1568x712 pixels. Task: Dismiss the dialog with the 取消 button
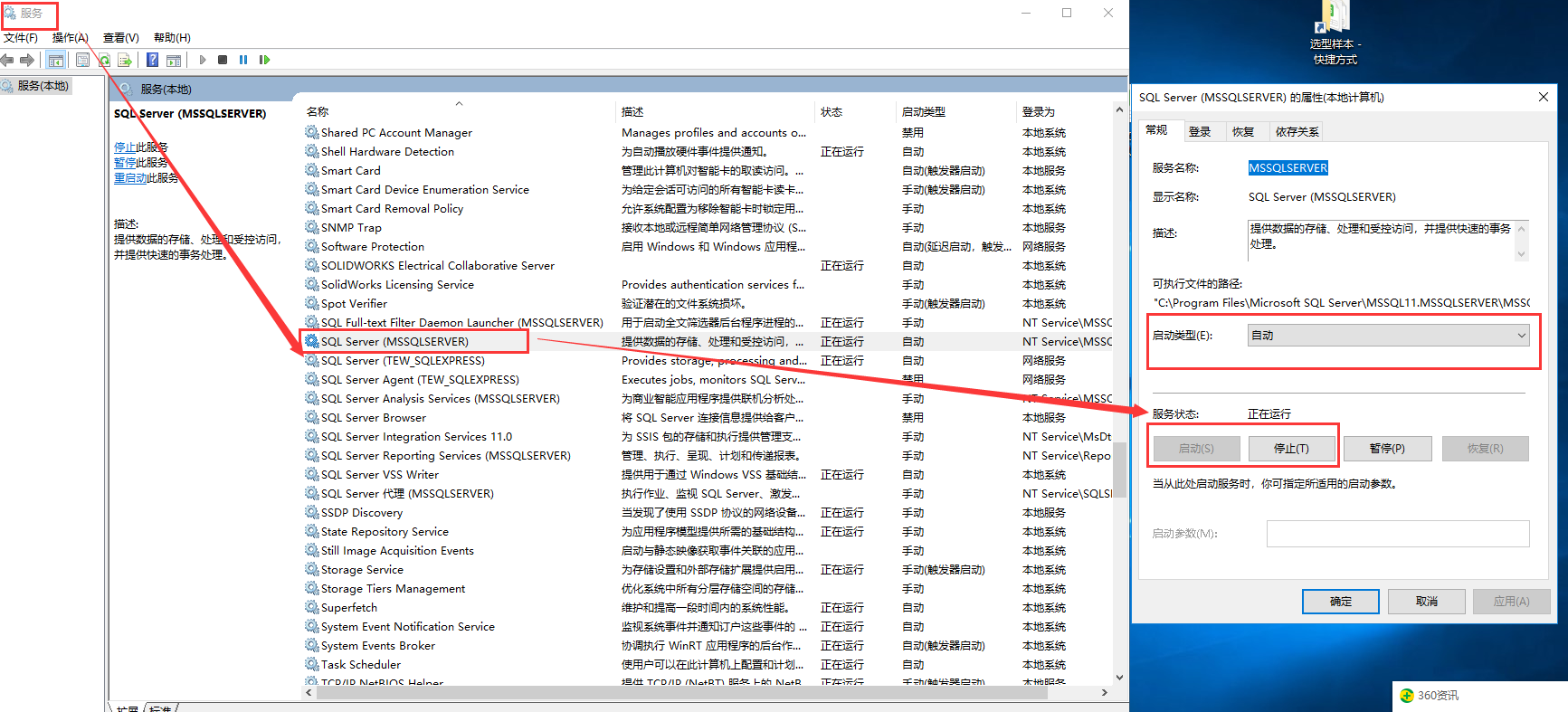click(1427, 602)
